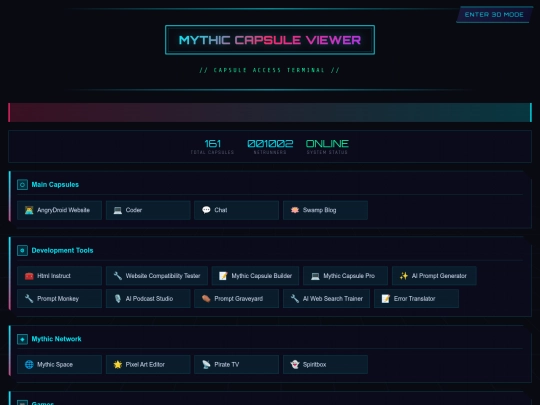Click the memo icon on Error Translator
Image resolution: width=540 pixels, height=405 pixels.
click(386, 299)
